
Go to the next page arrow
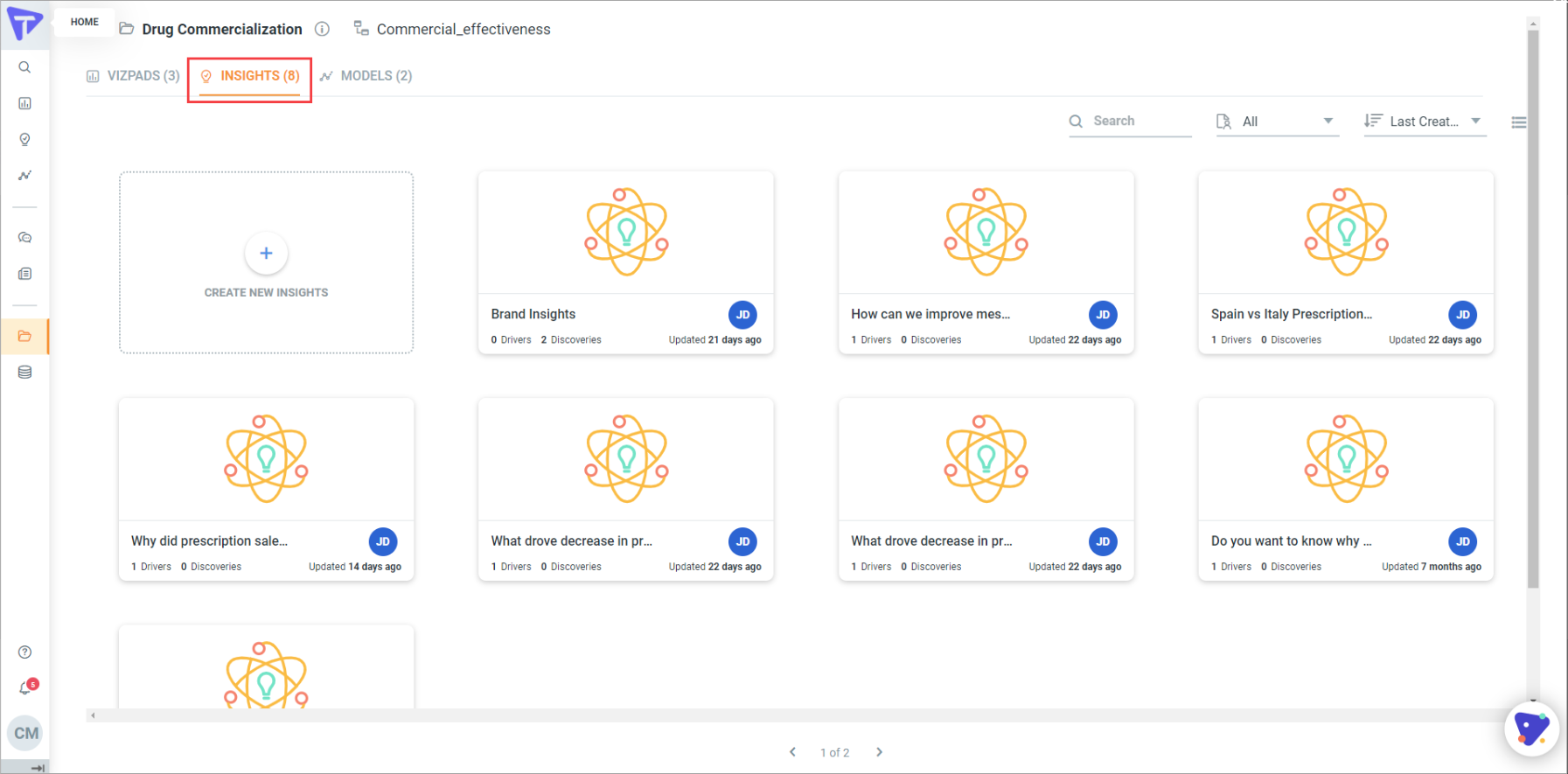coord(879,752)
